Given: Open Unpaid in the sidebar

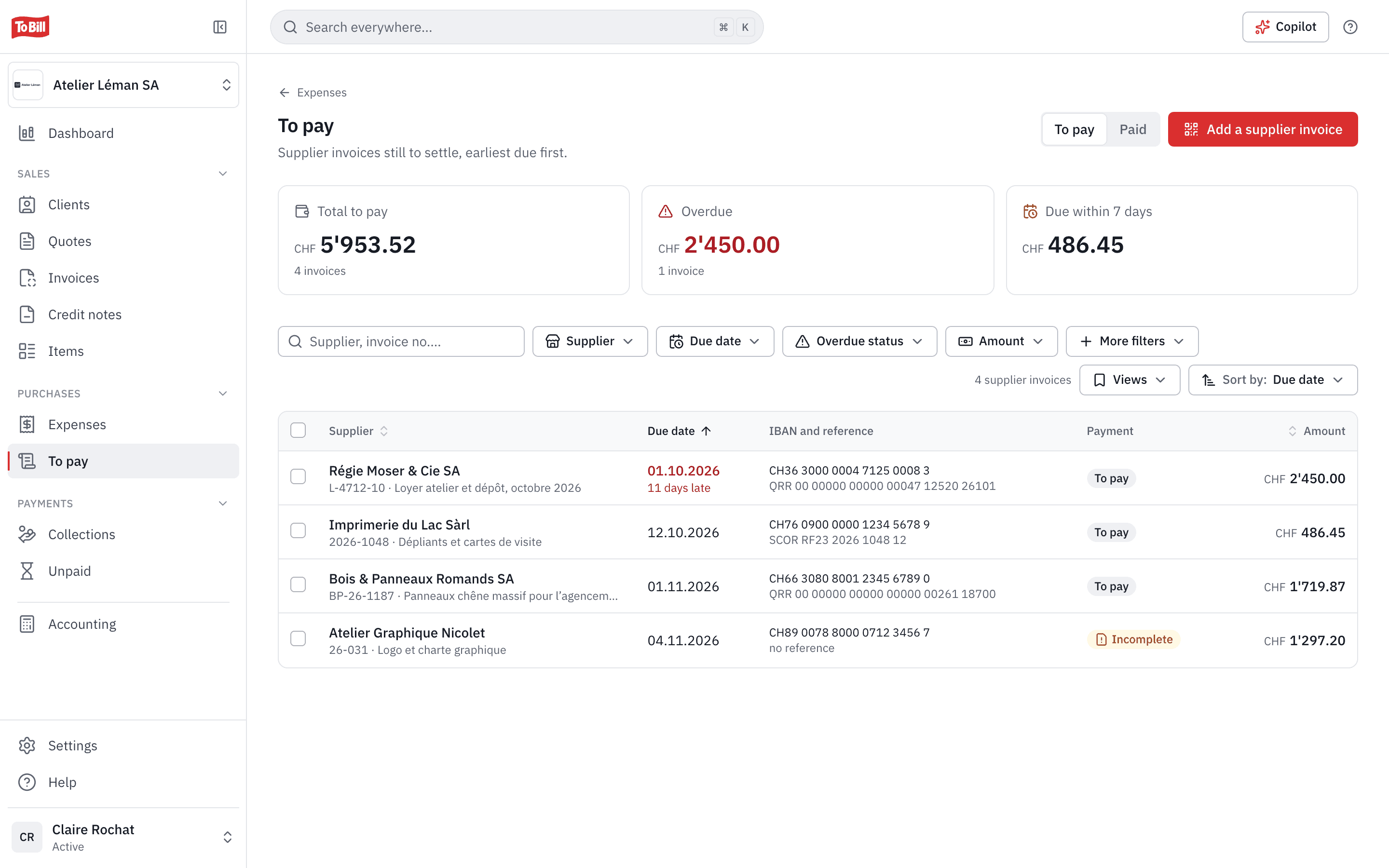Looking at the screenshot, I should point(123,570).
